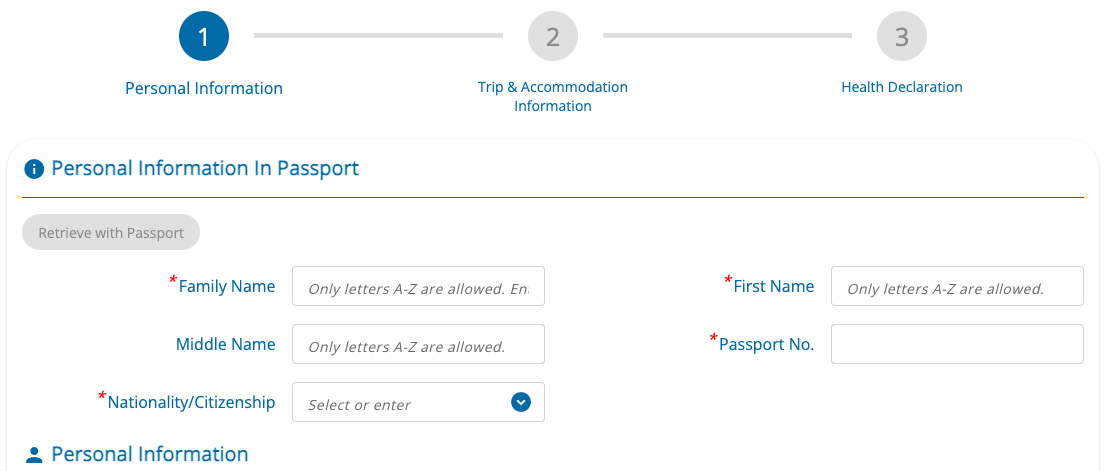Click the Family Name label

[x=227, y=286]
